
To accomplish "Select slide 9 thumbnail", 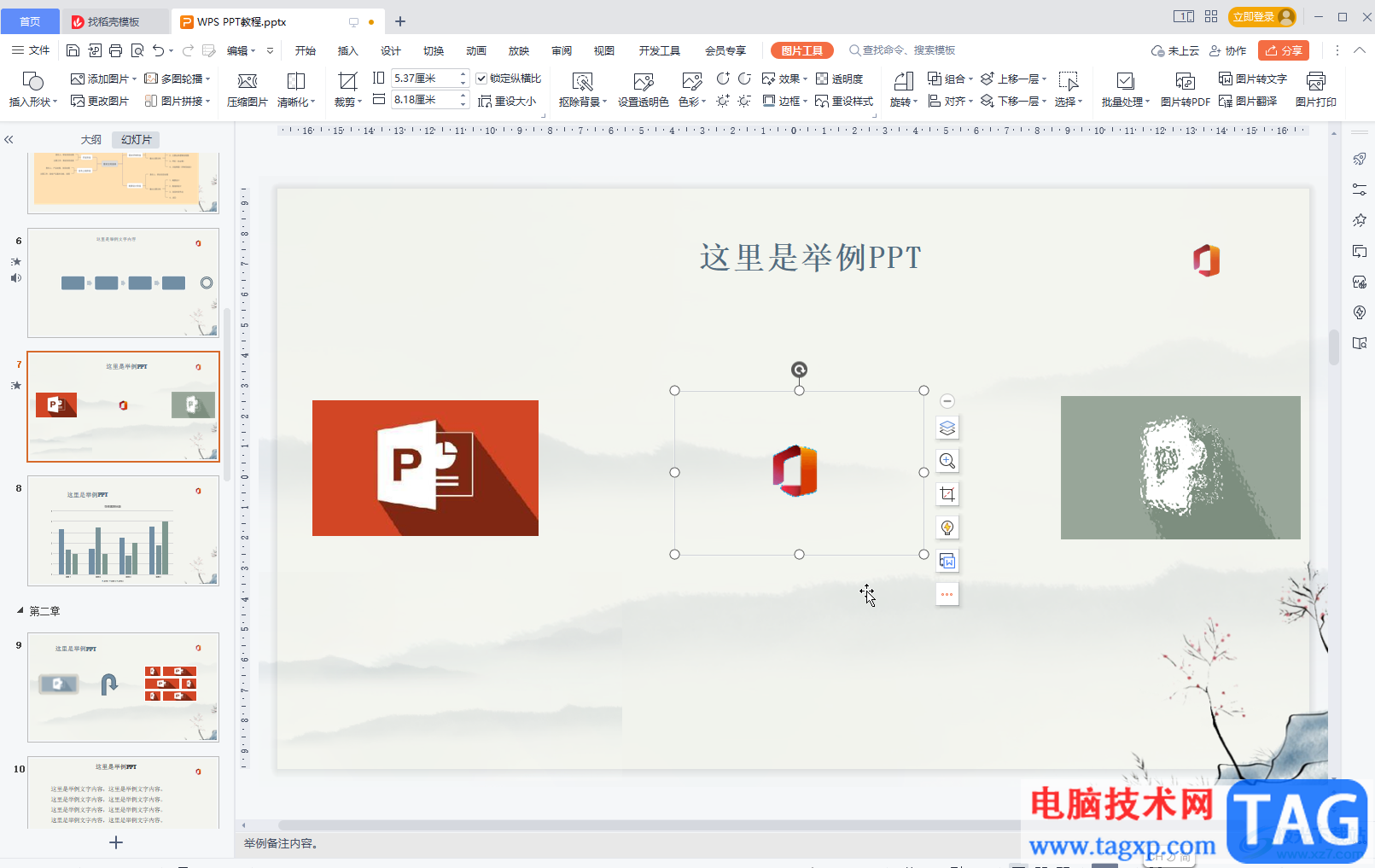I will (123, 687).
